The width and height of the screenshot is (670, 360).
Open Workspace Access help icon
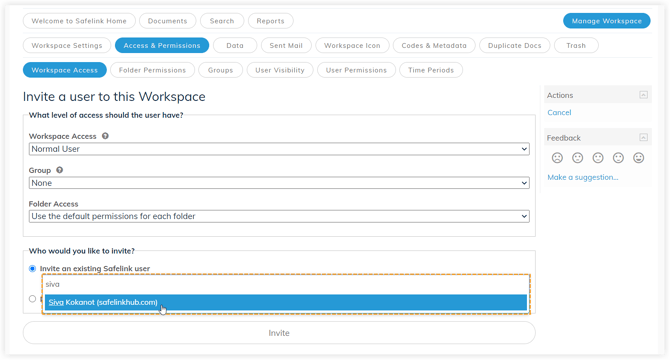point(105,136)
